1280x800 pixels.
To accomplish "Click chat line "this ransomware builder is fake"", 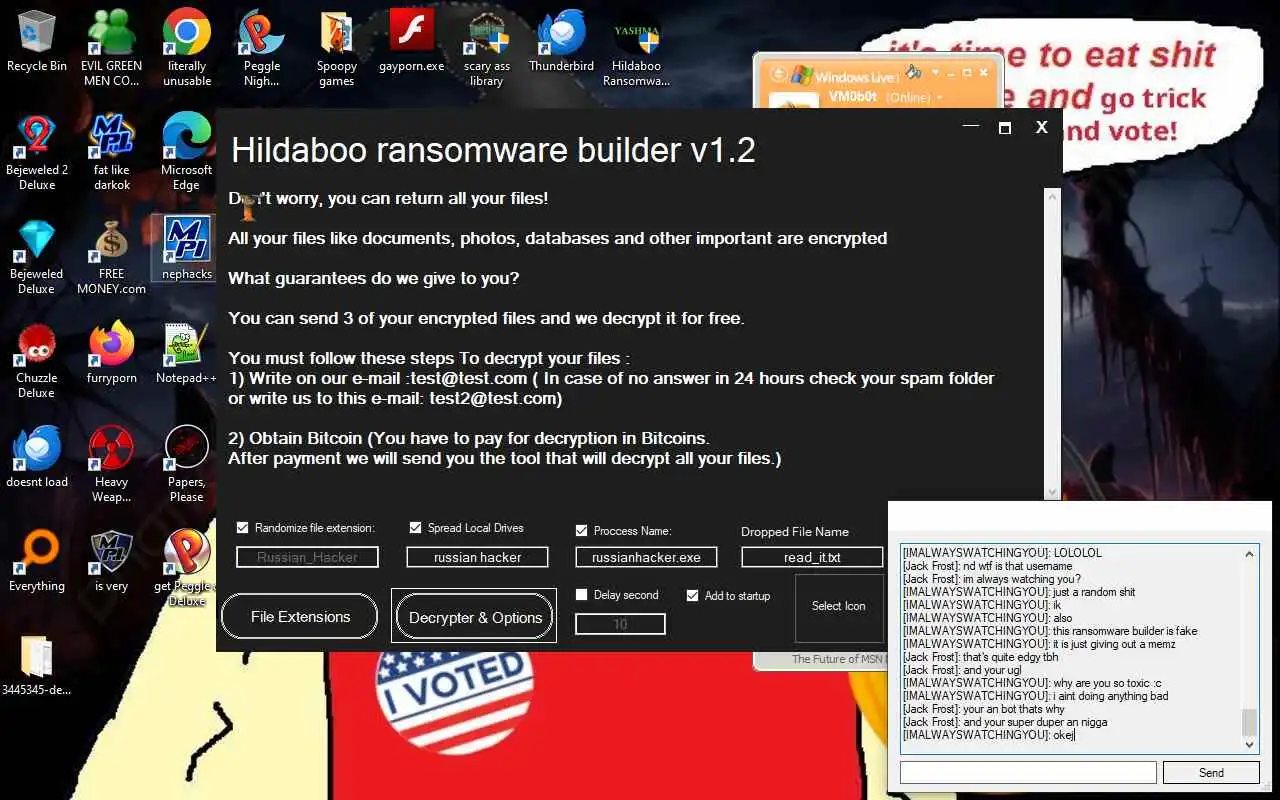I will (x=1049, y=631).
